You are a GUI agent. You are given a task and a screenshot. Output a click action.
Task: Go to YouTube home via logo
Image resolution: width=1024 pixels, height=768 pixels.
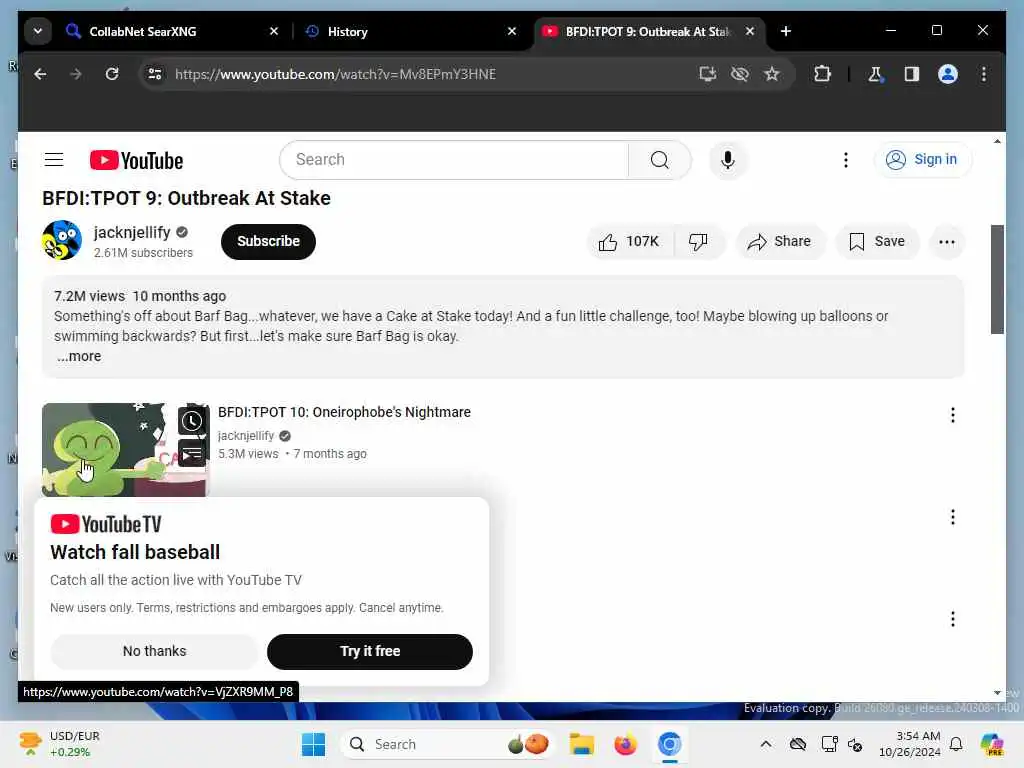[x=136, y=160]
